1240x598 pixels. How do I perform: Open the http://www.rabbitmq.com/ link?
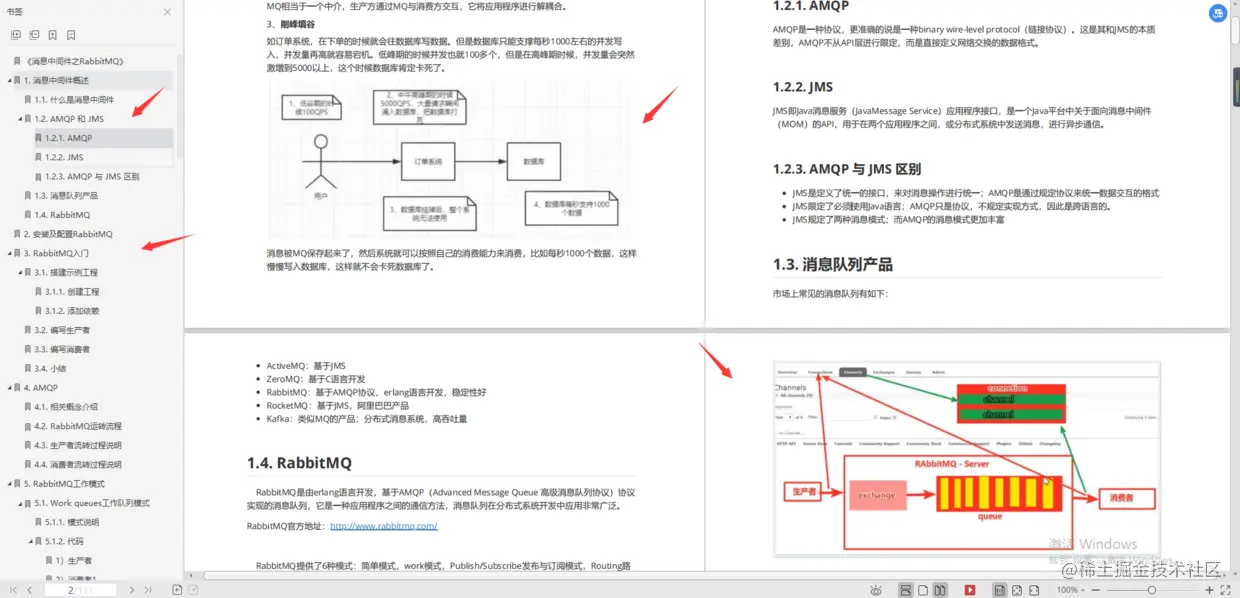383,526
